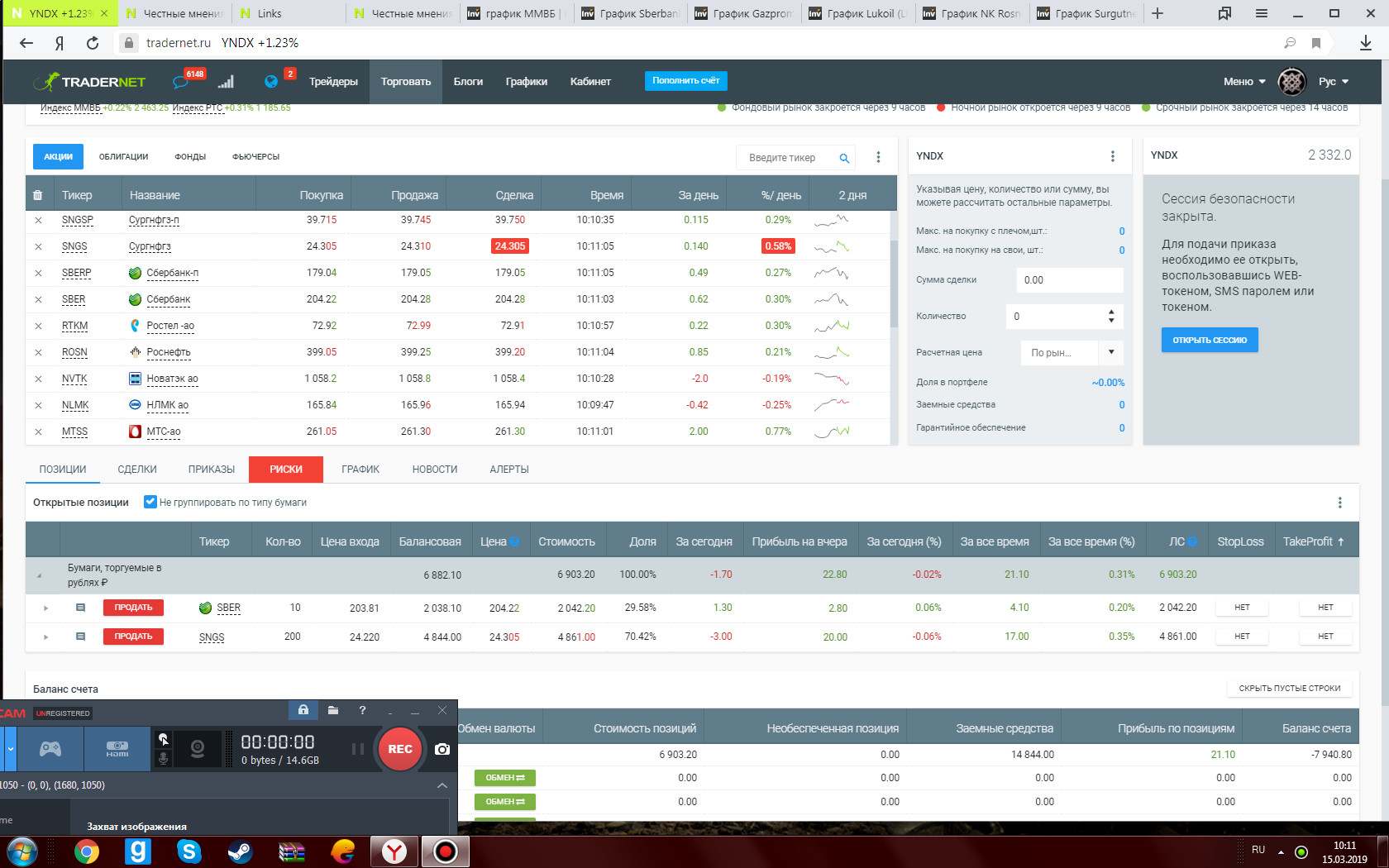Toggle 'Не группировать по типу бумаги' checkbox
This screenshot has height=868, width=1389.
150,502
